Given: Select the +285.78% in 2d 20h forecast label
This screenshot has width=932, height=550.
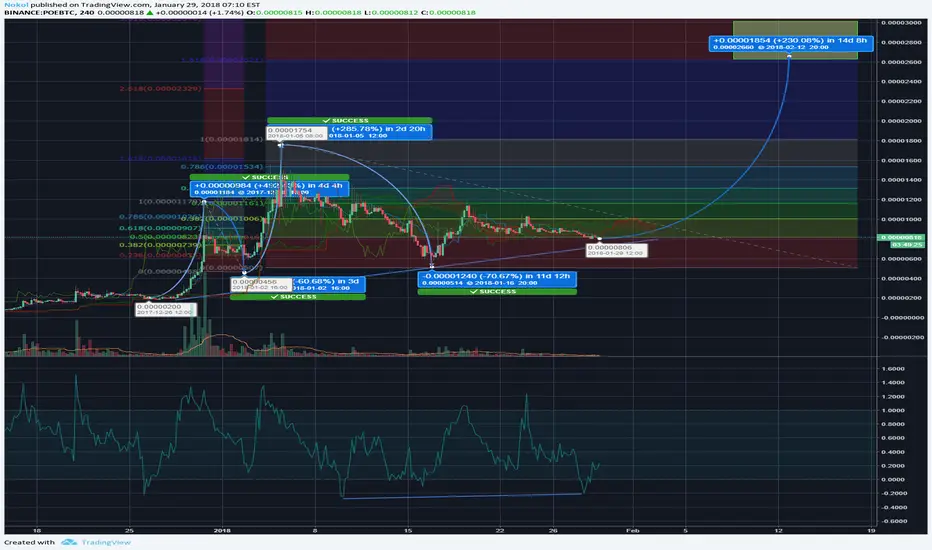Looking at the screenshot, I should [380, 132].
